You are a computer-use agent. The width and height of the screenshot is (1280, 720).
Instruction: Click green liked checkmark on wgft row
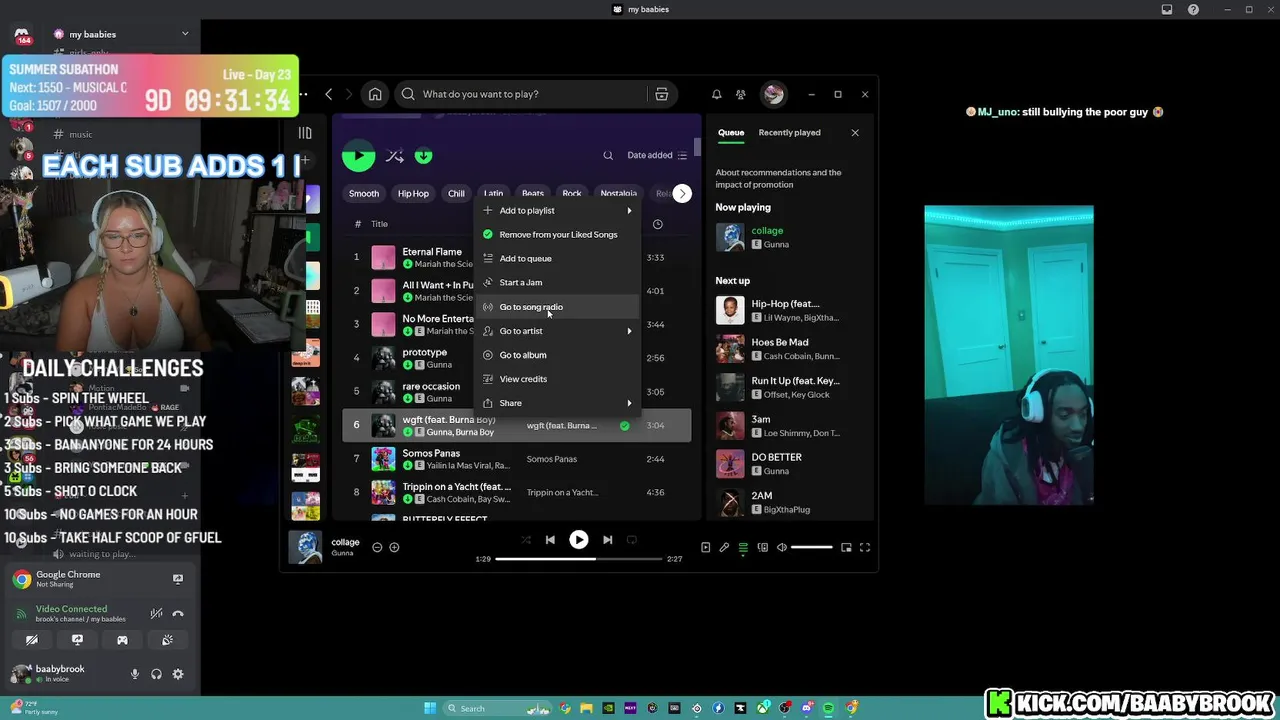(x=625, y=425)
